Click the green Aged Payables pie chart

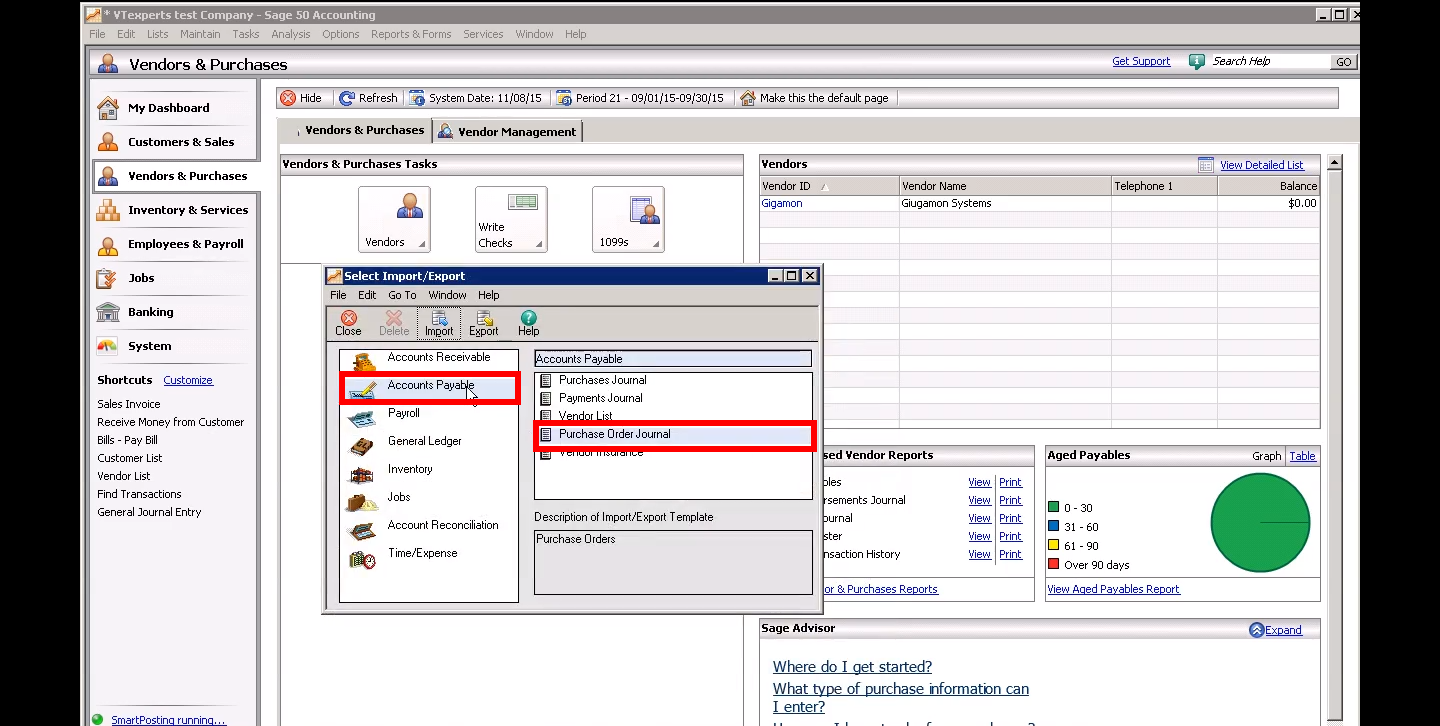[x=1260, y=523]
